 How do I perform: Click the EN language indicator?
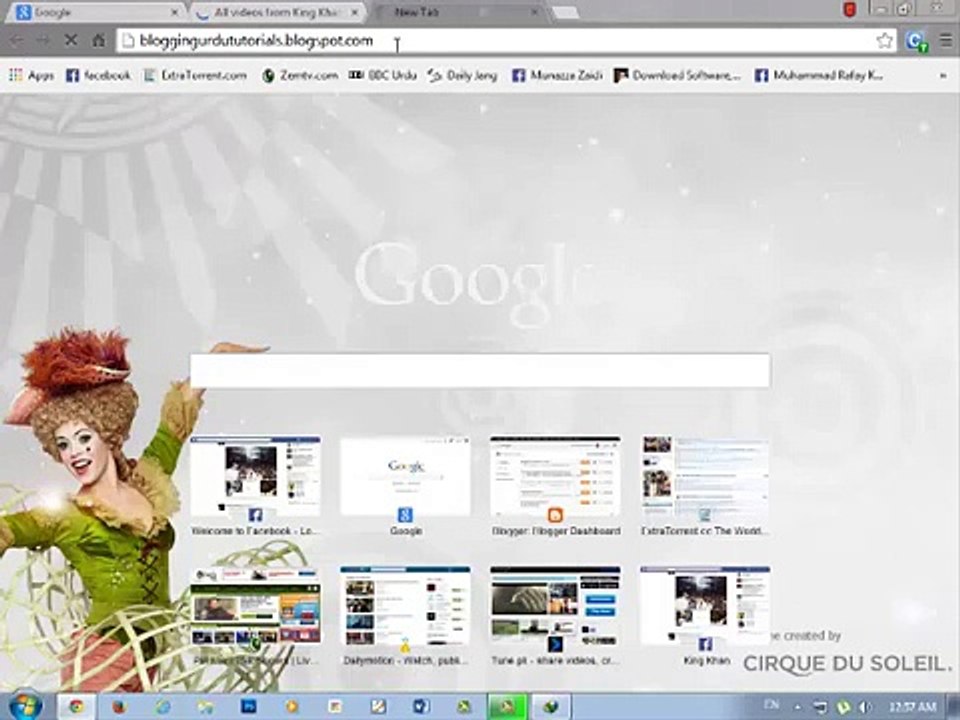tap(771, 705)
